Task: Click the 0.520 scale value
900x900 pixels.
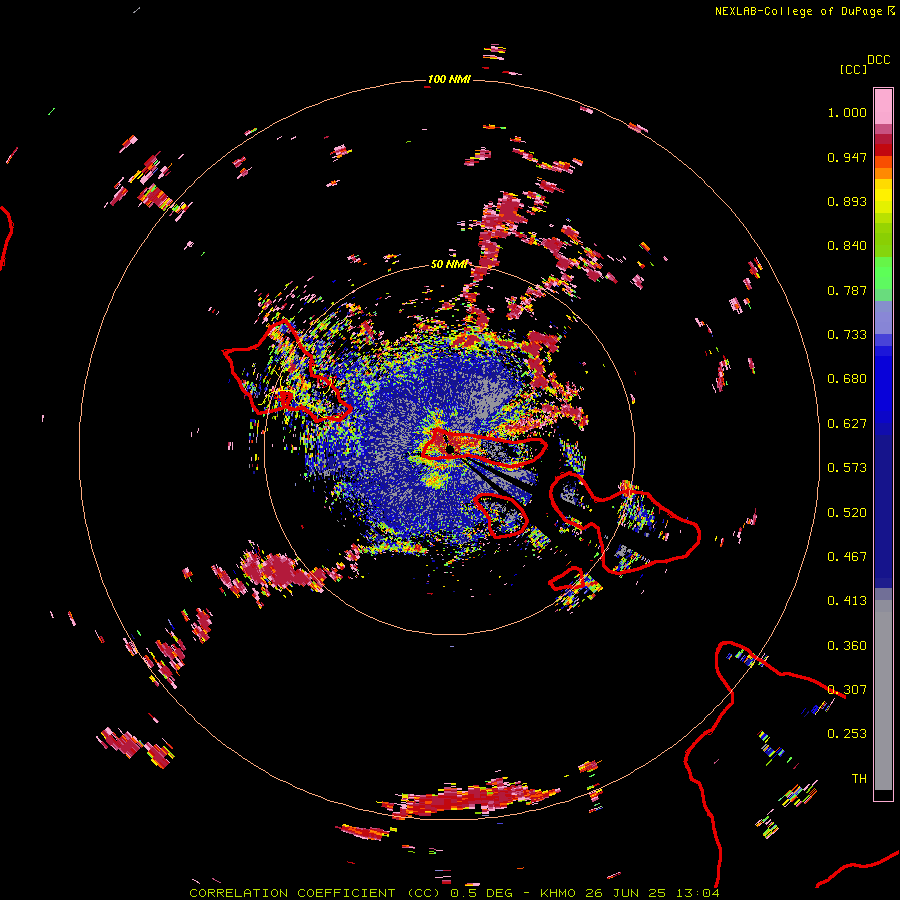Action: 847,513
